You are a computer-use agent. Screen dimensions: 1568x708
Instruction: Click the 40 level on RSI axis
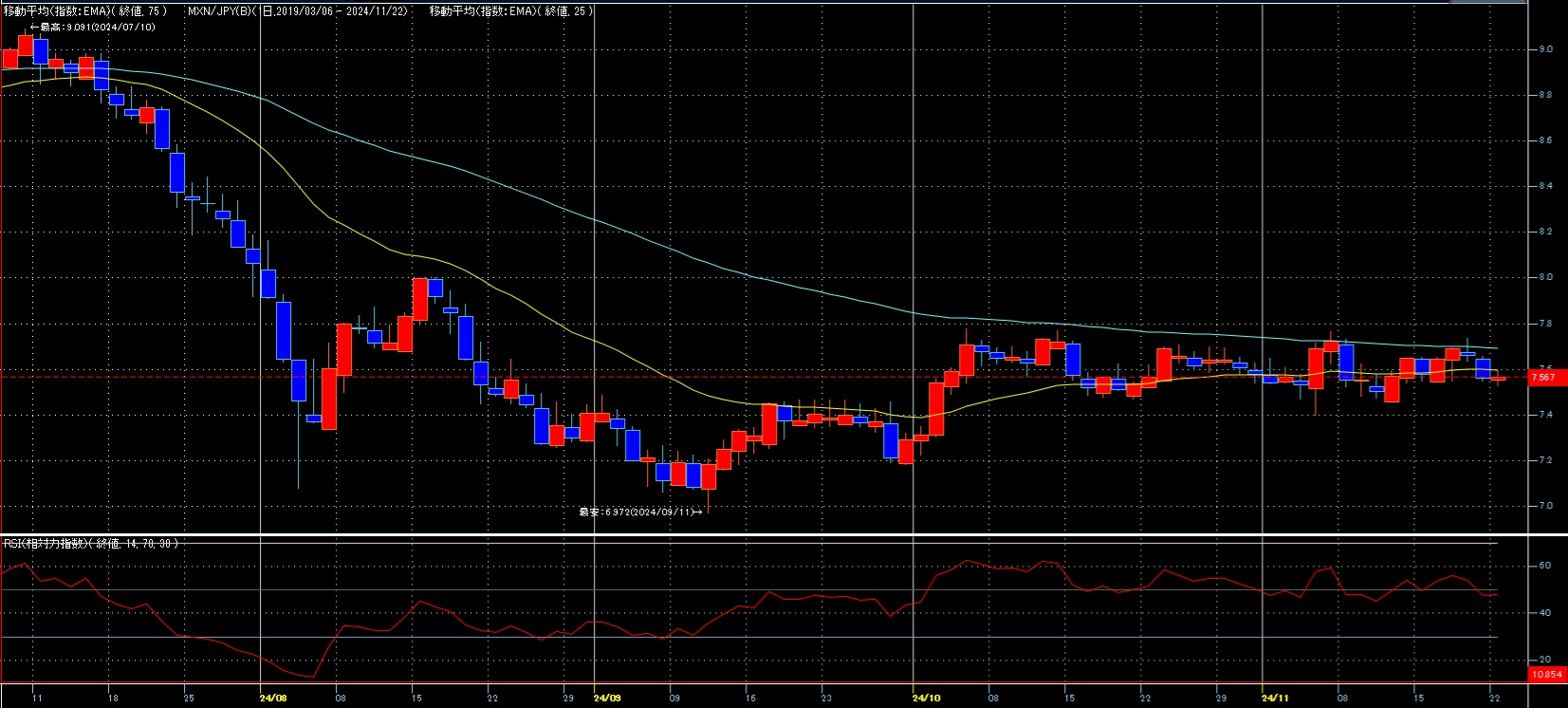click(1545, 613)
